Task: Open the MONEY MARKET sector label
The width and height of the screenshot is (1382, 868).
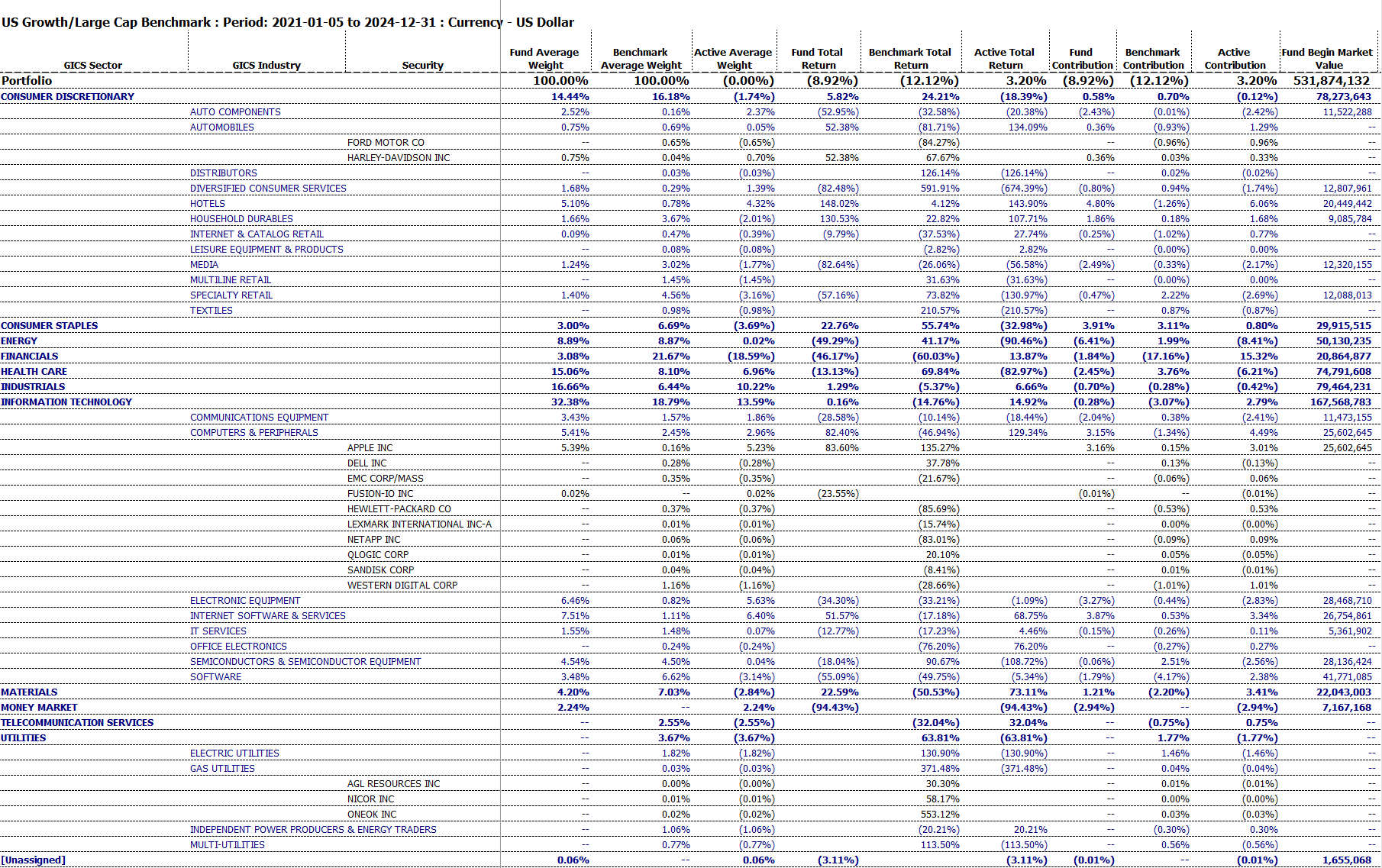Action: click(x=39, y=708)
